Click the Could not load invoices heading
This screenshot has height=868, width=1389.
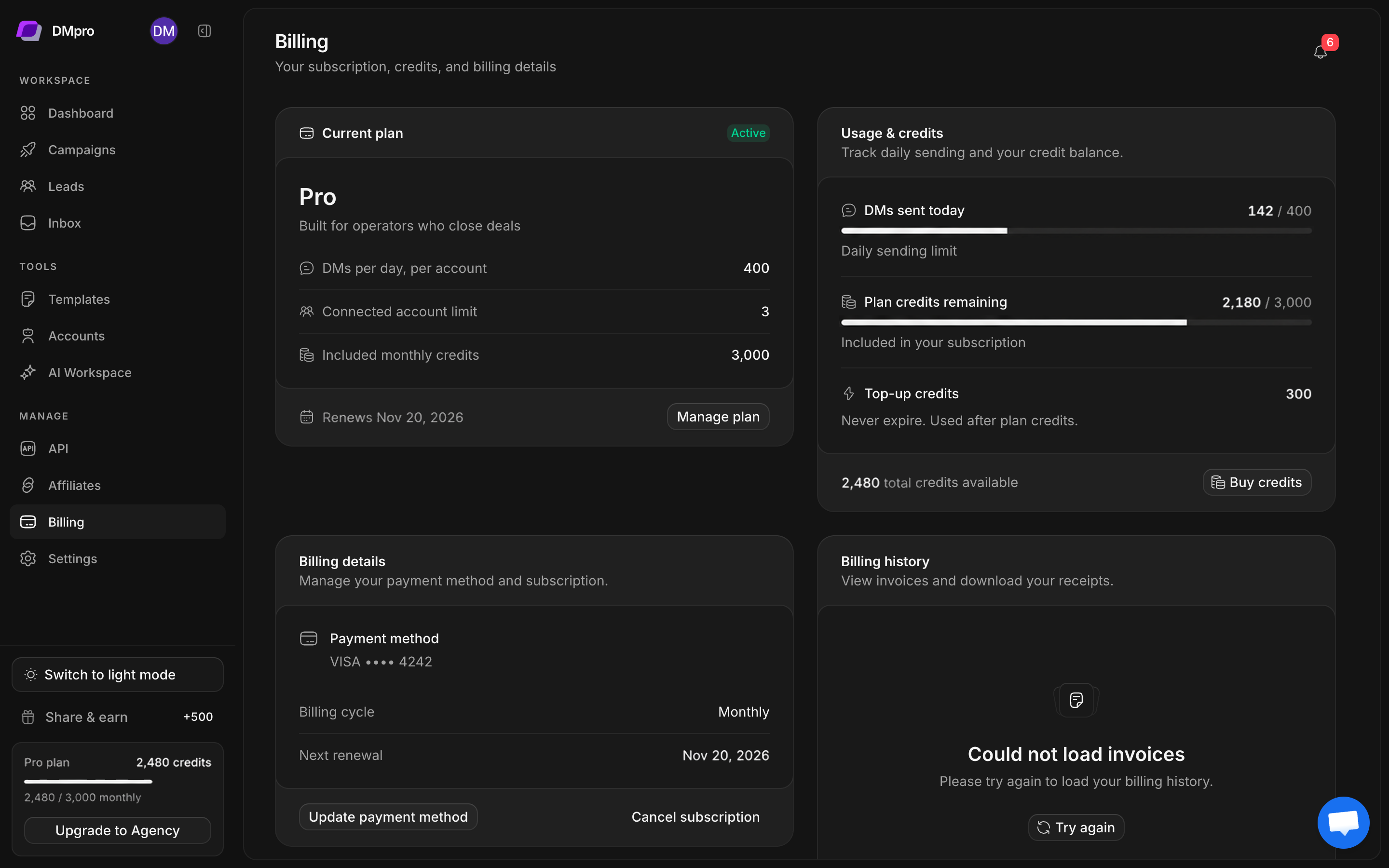point(1076,754)
